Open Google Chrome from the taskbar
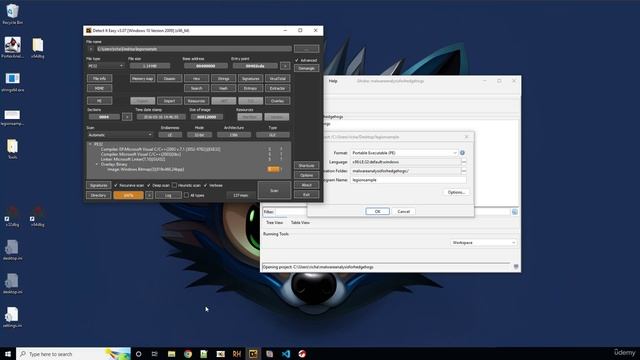The height and width of the screenshot is (360, 640). coord(188,354)
